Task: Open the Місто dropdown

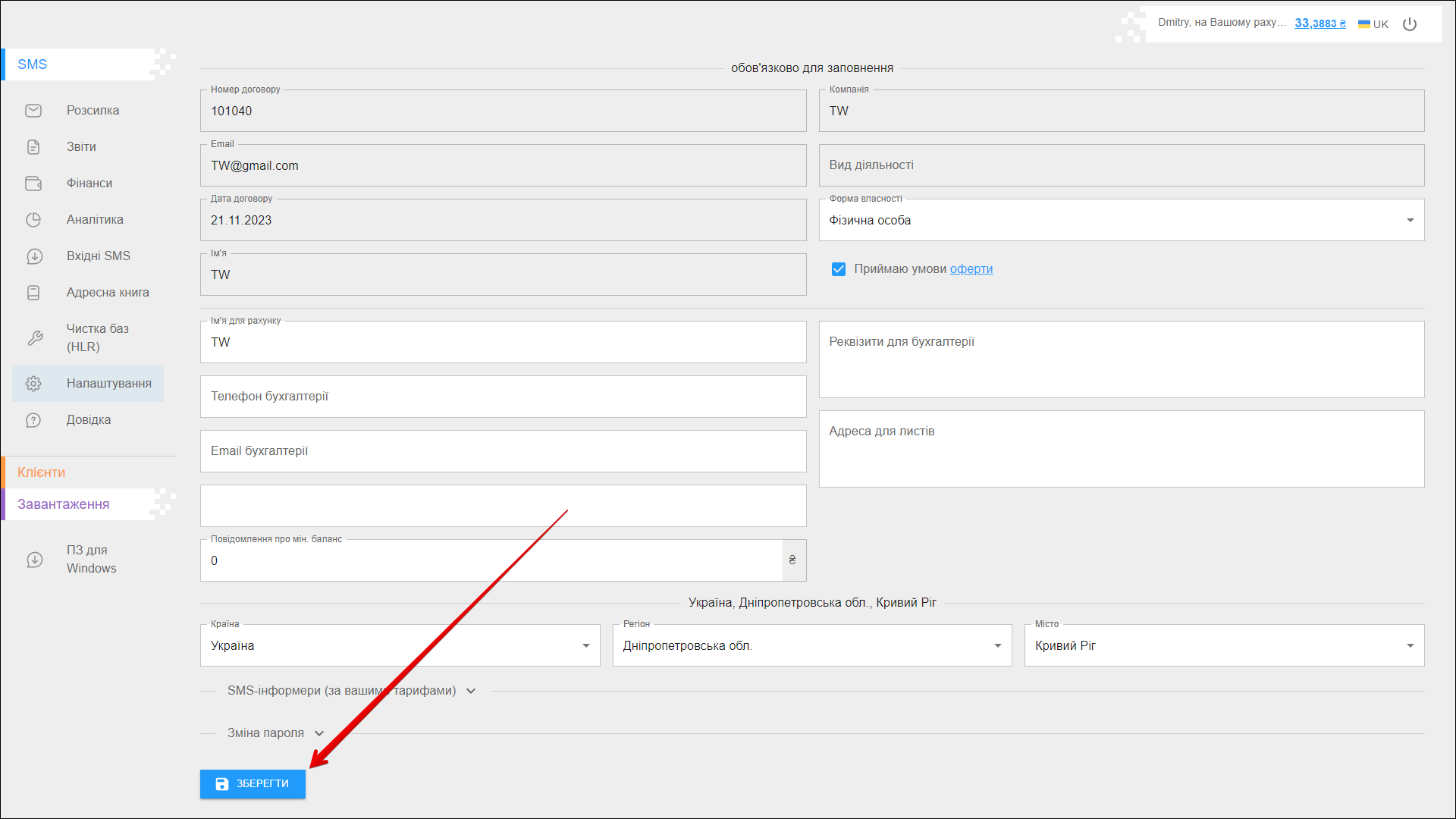Action: coord(1223,646)
